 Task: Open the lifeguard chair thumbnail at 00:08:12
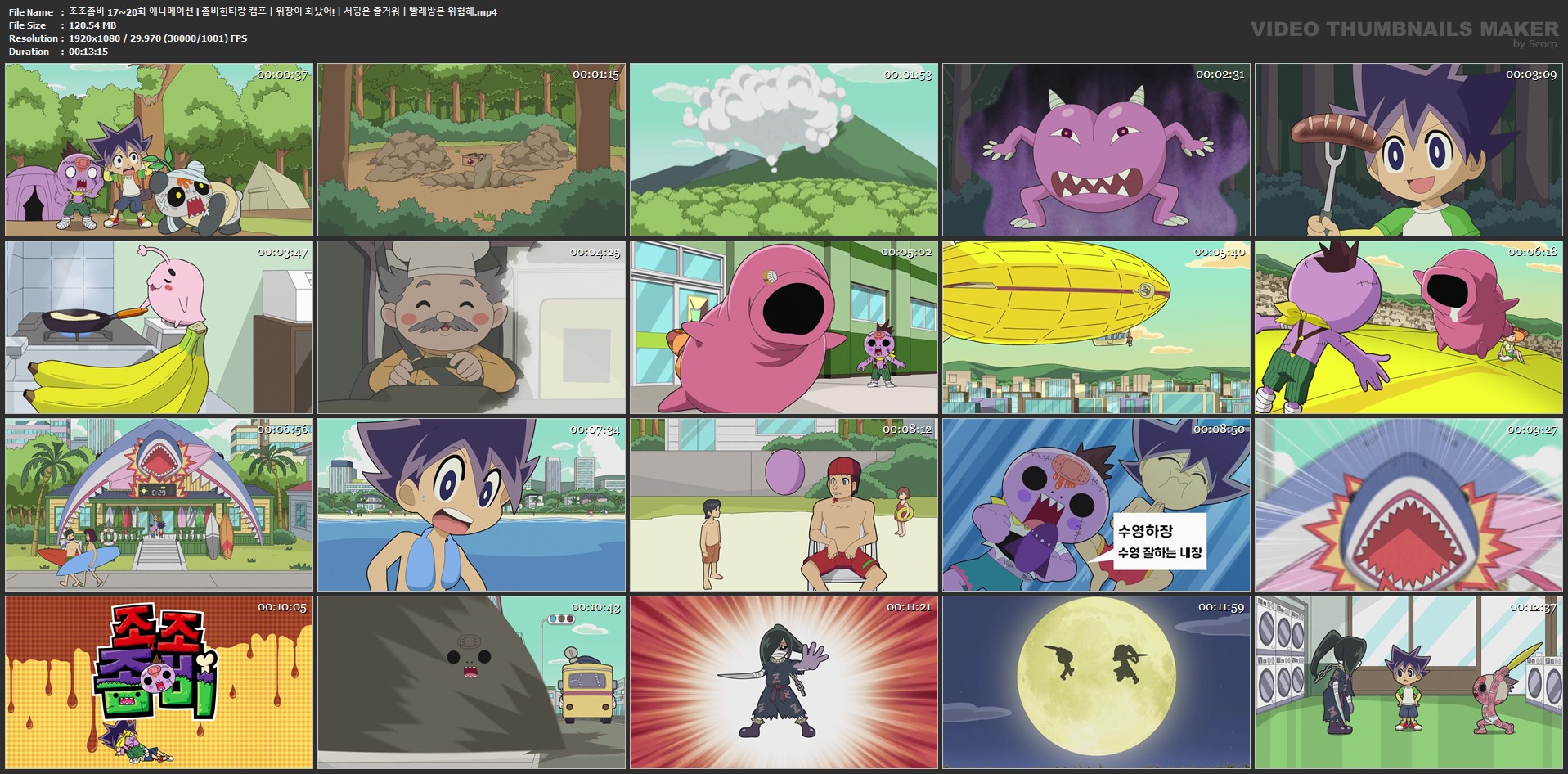(x=784, y=505)
